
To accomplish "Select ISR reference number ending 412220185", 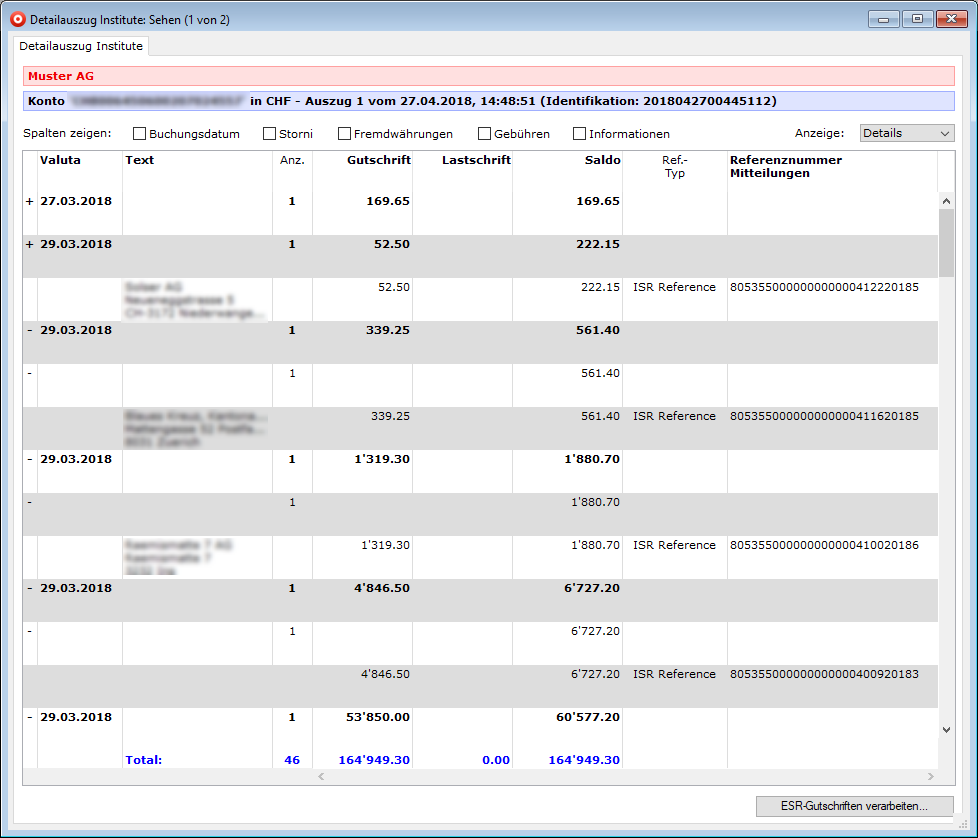I will pos(824,287).
